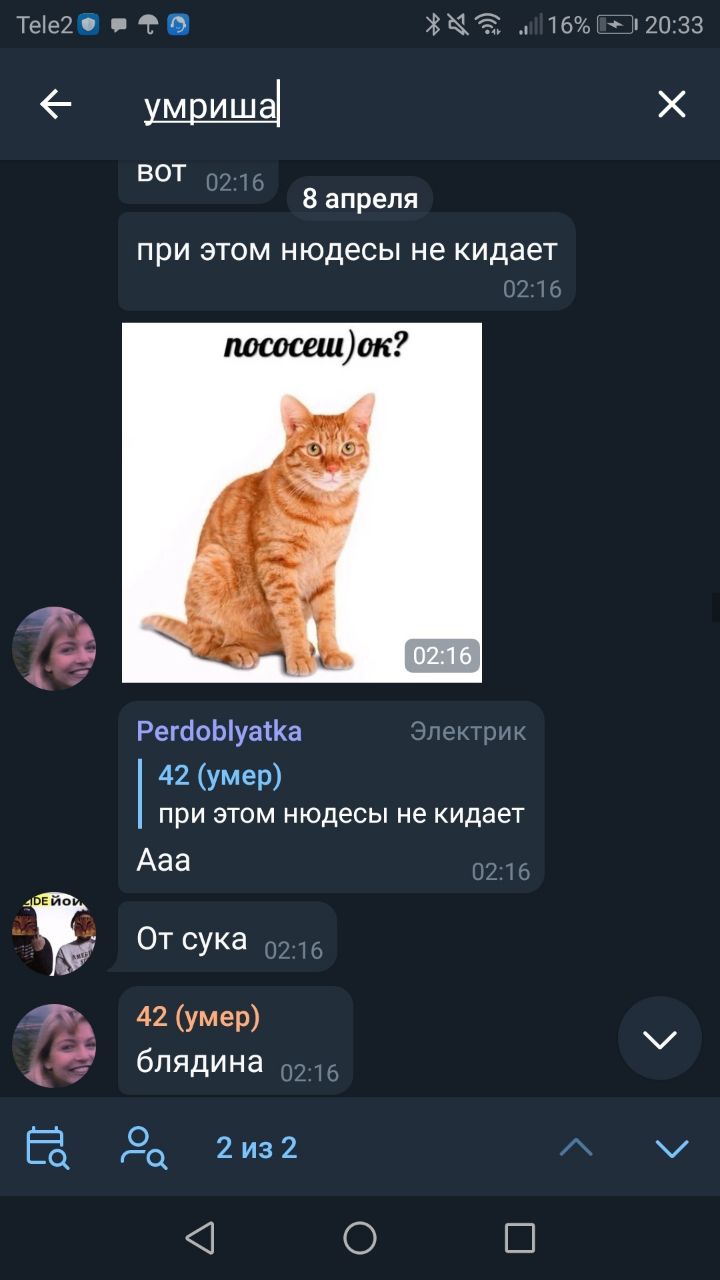Tap the back arrow in search bar
Viewport: 720px width, 1280px height.
pos(56,104)
